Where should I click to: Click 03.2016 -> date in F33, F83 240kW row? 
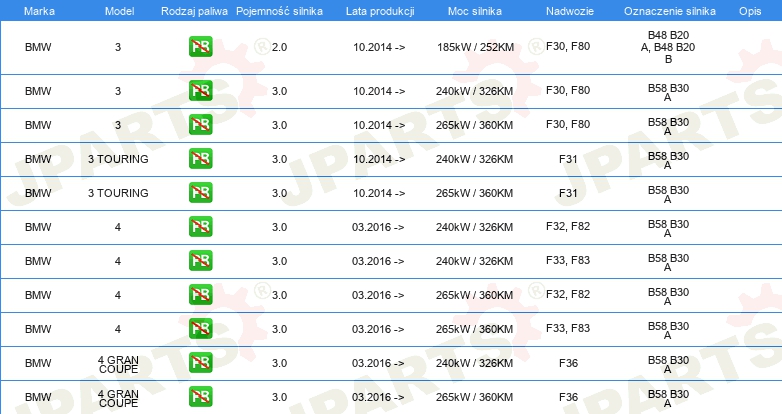tap(378, 261)
